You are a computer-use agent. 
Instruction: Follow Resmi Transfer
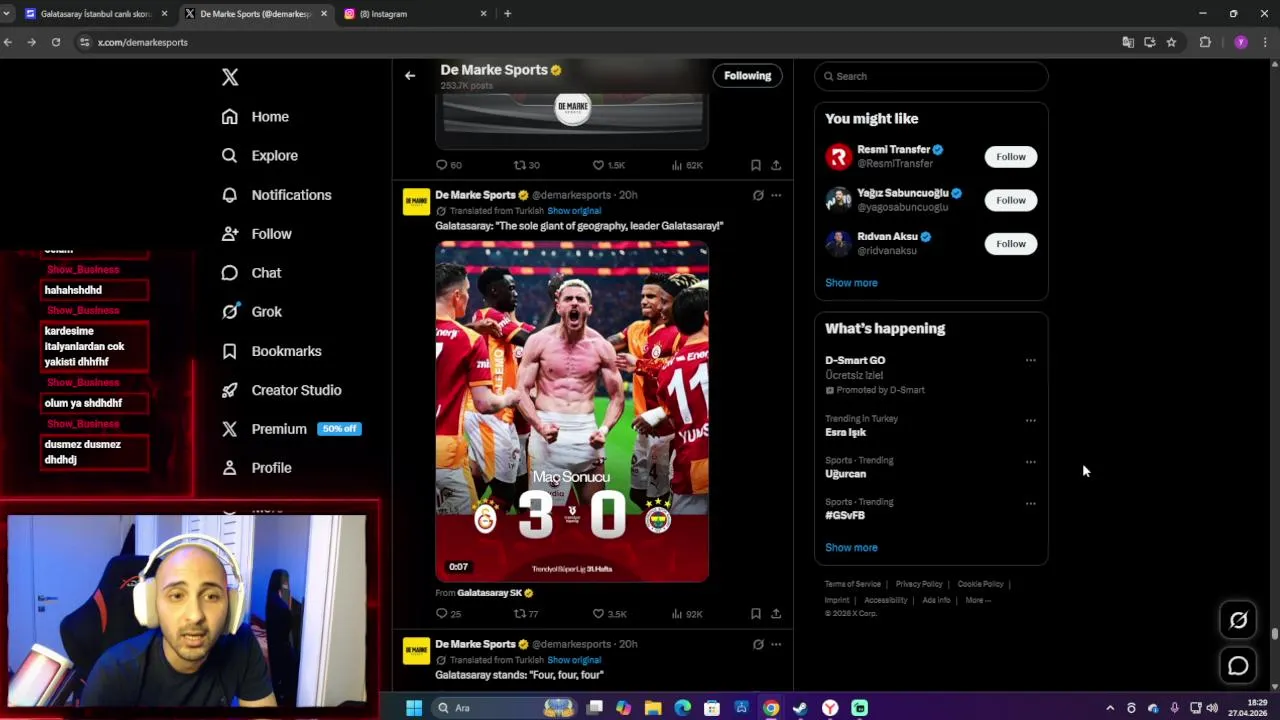[x=1011, y=157]
